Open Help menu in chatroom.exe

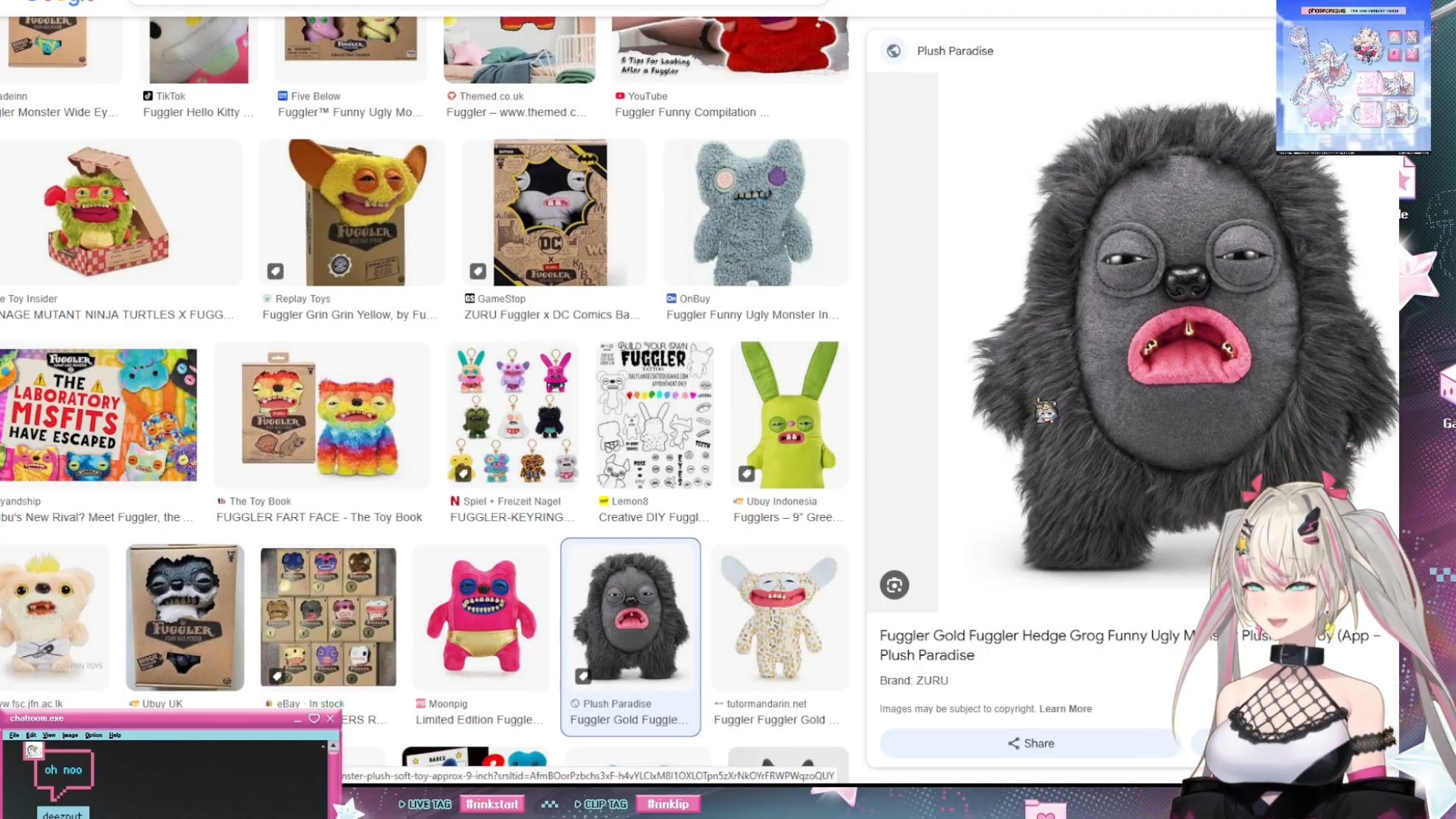tap(115, 735)
